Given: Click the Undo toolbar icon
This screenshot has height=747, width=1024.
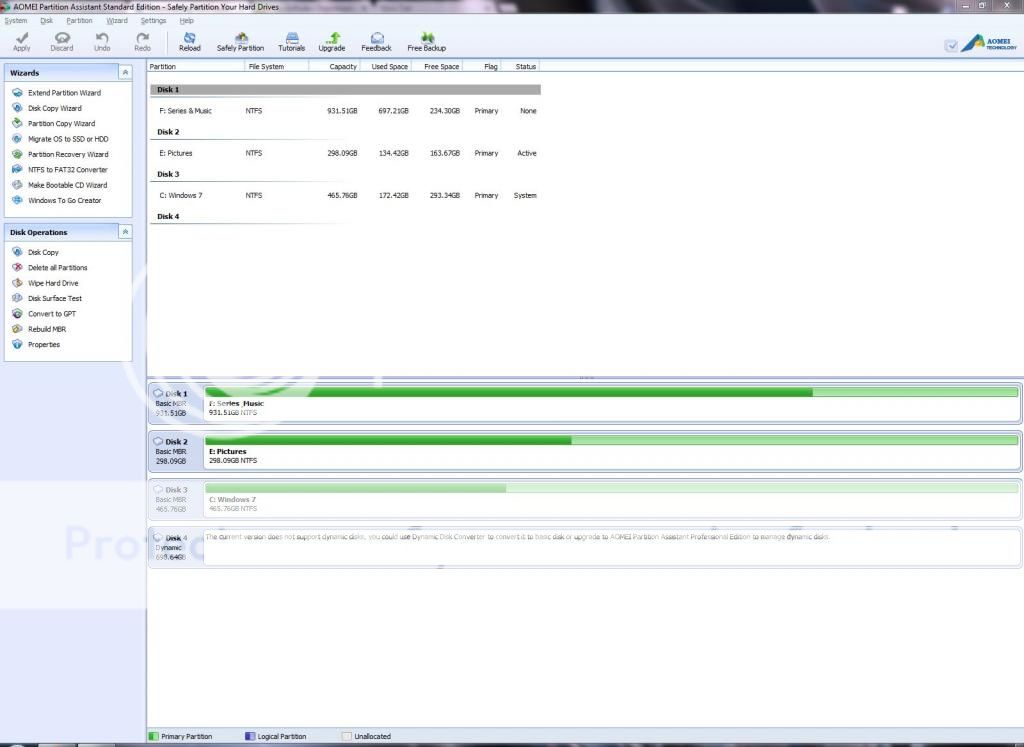Looking at the screenshot, I should 102,42.
